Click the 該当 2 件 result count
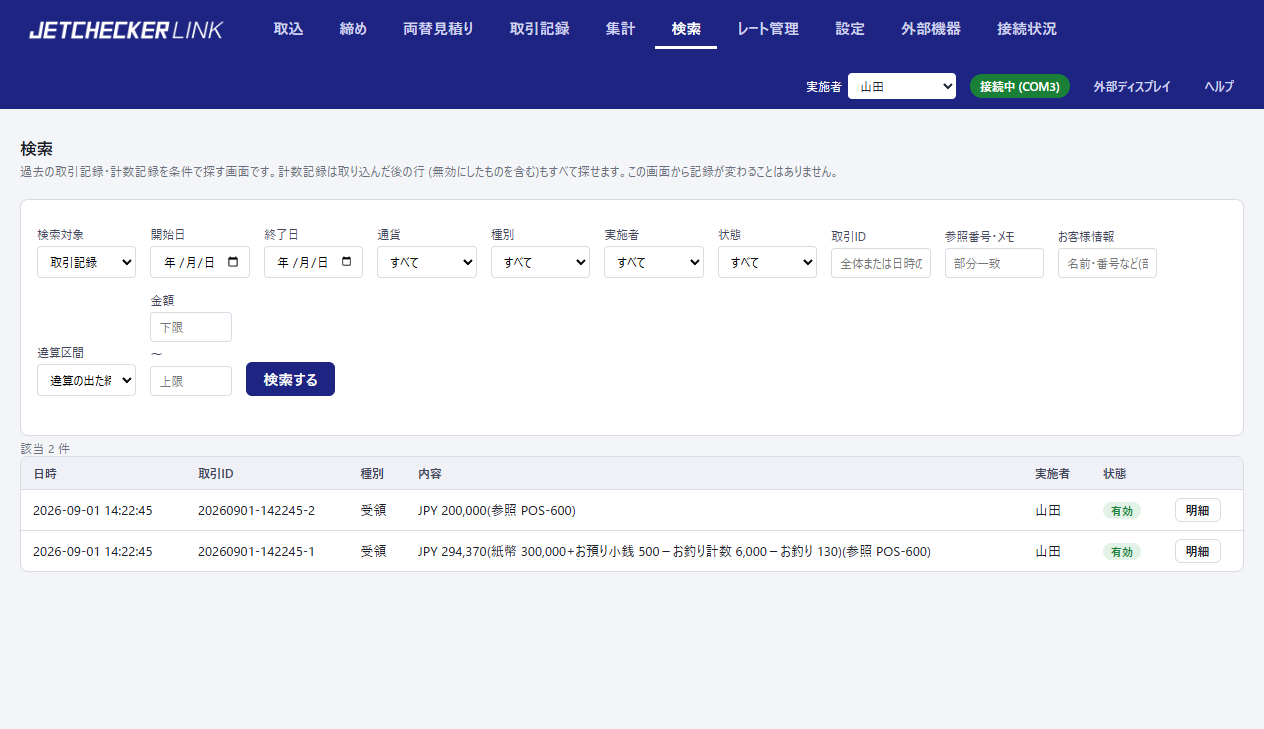Viewport: 1264px width, 729px height. 45,448
